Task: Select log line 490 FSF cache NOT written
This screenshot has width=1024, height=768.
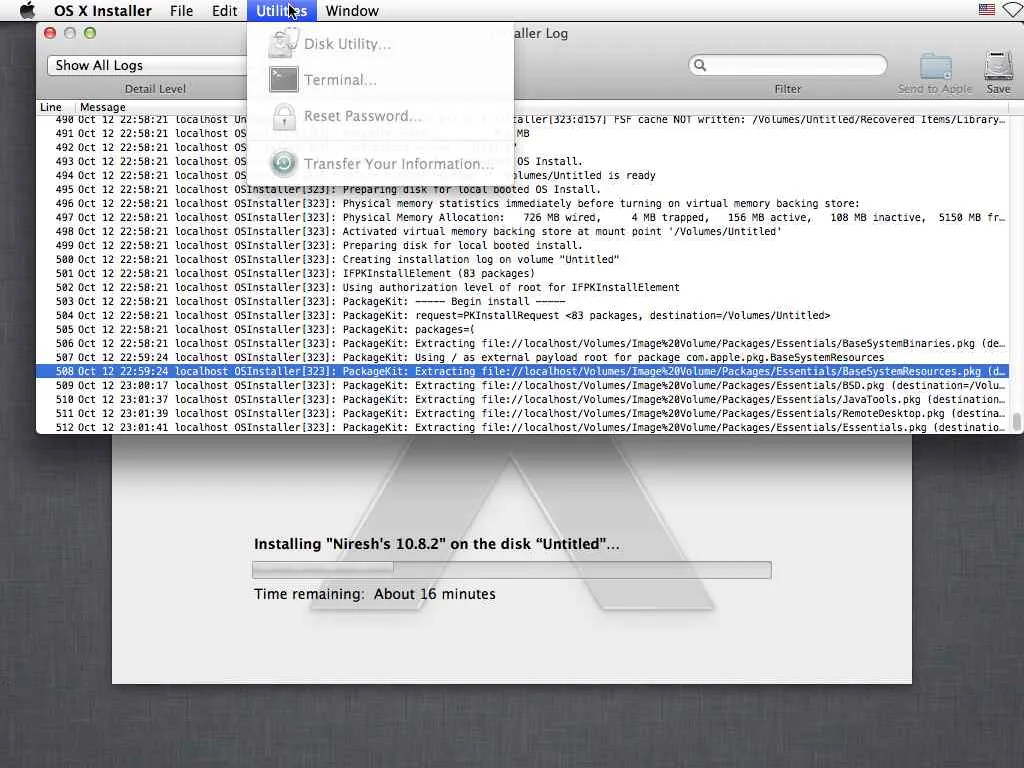Action: click(x=522, y=120)
